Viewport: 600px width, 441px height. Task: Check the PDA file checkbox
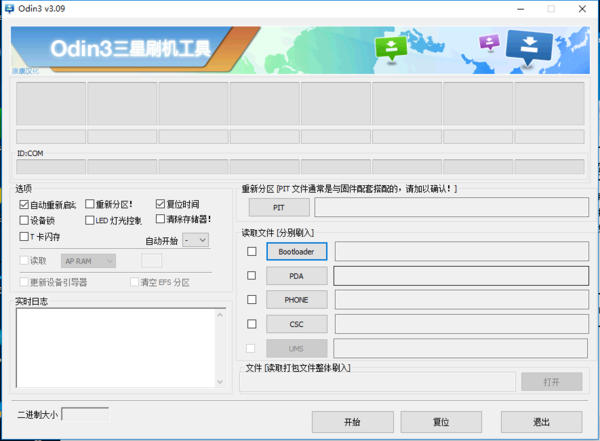pos(252,276)
